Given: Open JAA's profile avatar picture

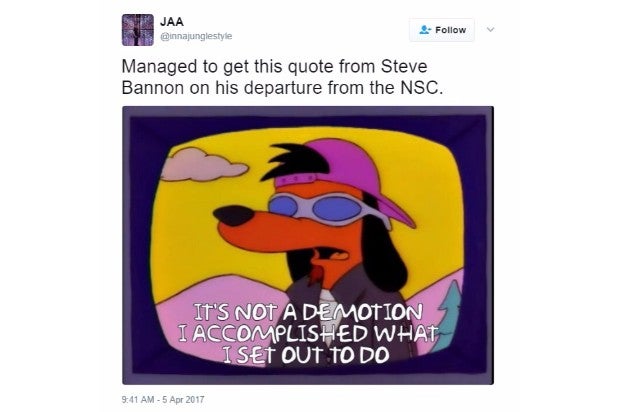Looking at the screenshot, I should click(x=138, y=30).
